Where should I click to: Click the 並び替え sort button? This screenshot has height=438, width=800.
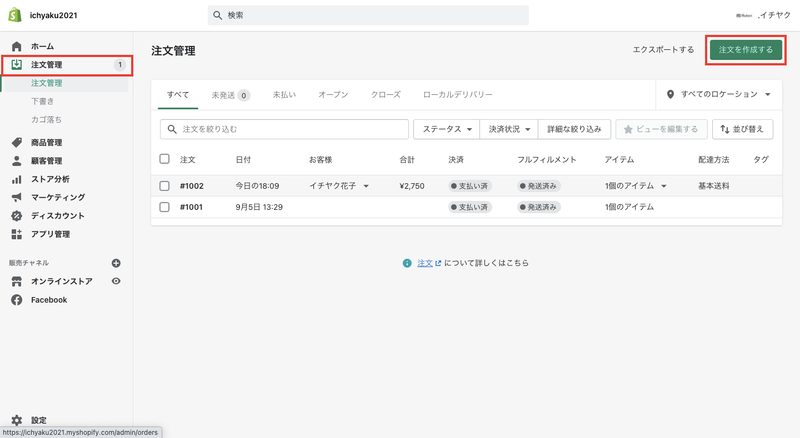click(742, 129)
